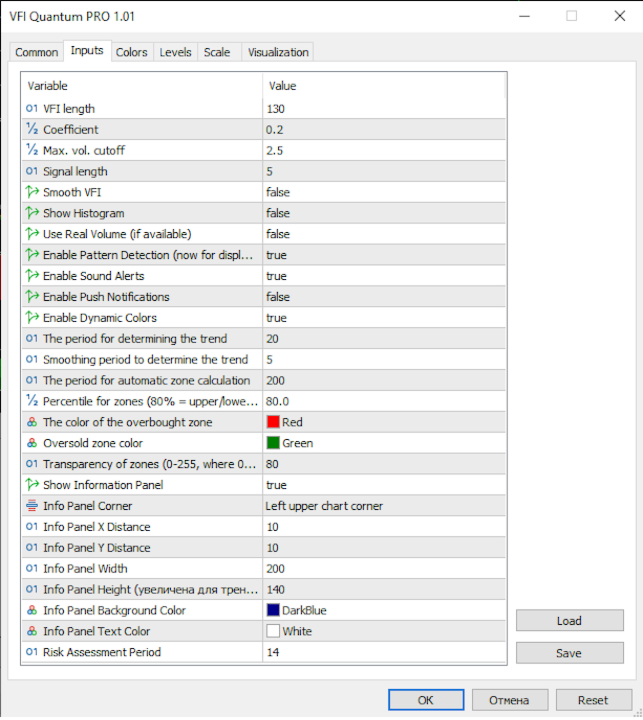This screenshot has width=643, height=720.
Task: Open the White text color dropdown
Action: (x=384, y=631)
